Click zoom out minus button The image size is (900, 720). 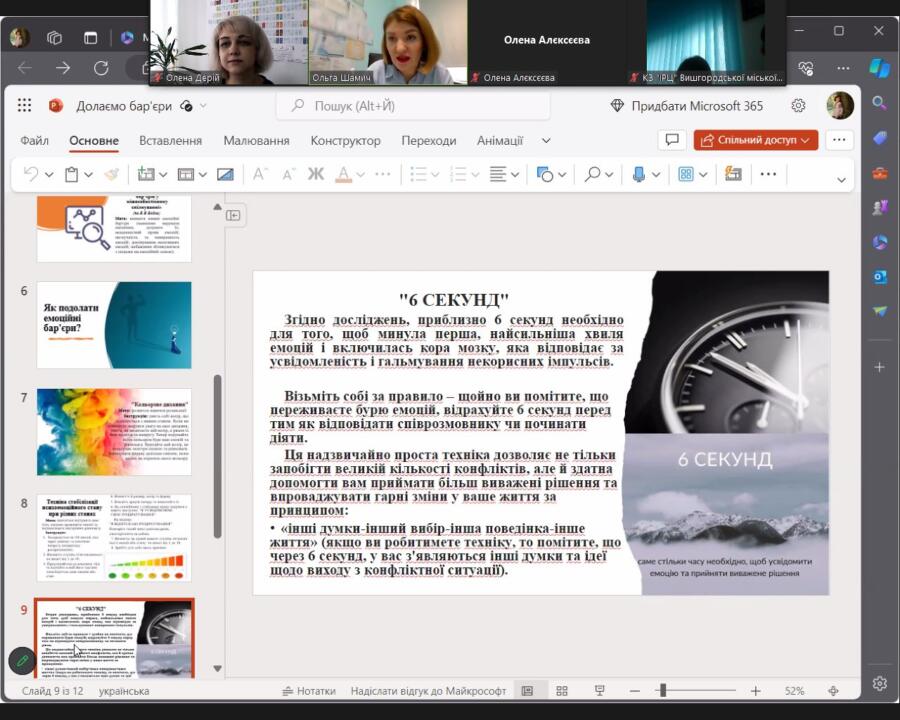(x=634, y=691)
